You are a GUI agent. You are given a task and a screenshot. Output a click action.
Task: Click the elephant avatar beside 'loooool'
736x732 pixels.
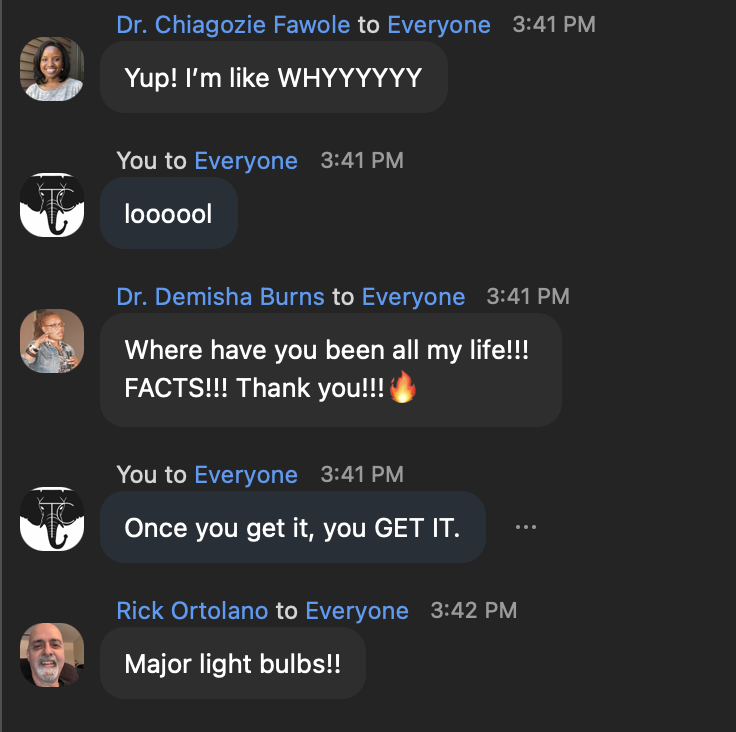52,205
